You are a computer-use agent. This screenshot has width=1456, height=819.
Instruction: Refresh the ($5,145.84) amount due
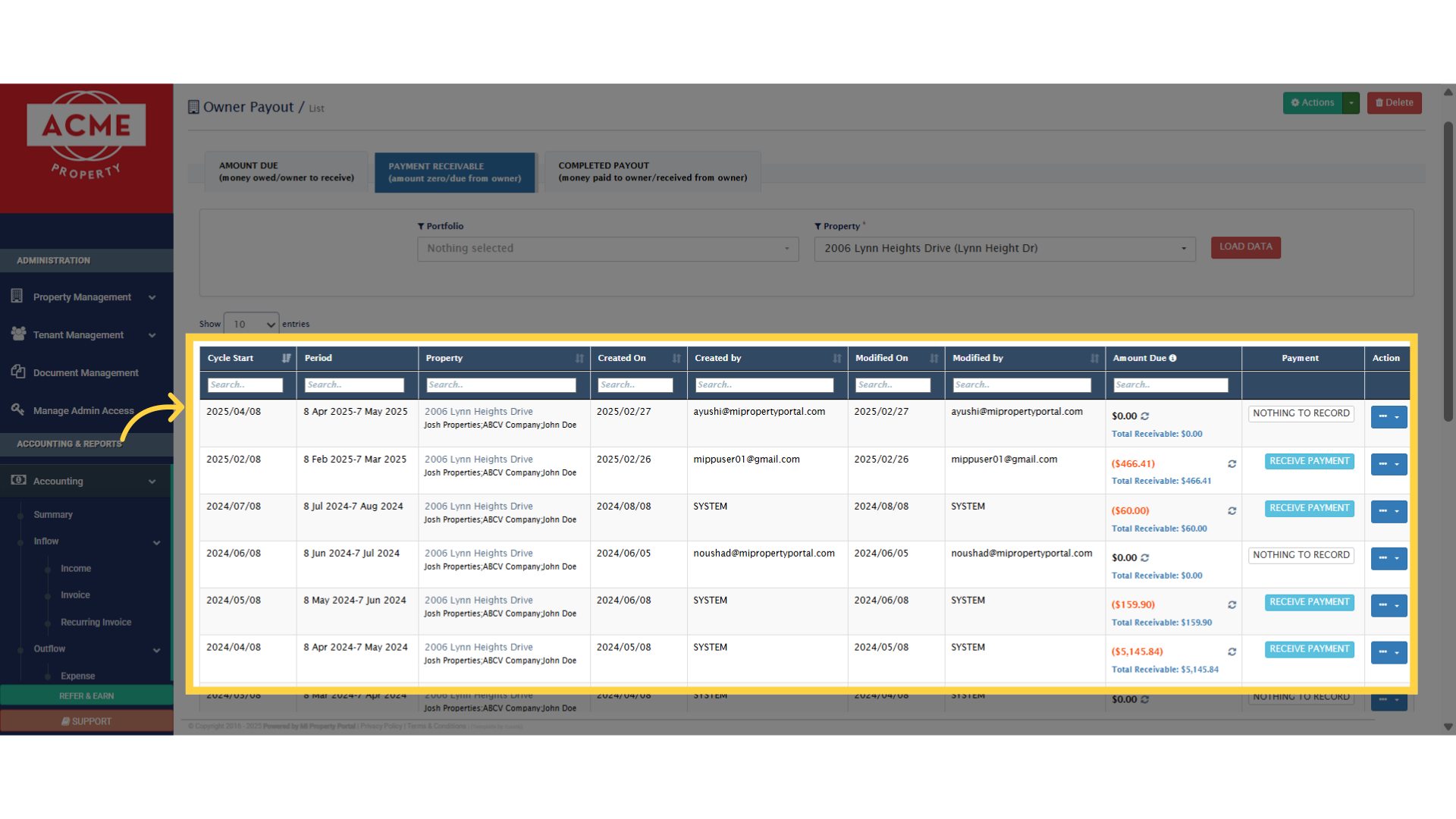point(1232,652)
